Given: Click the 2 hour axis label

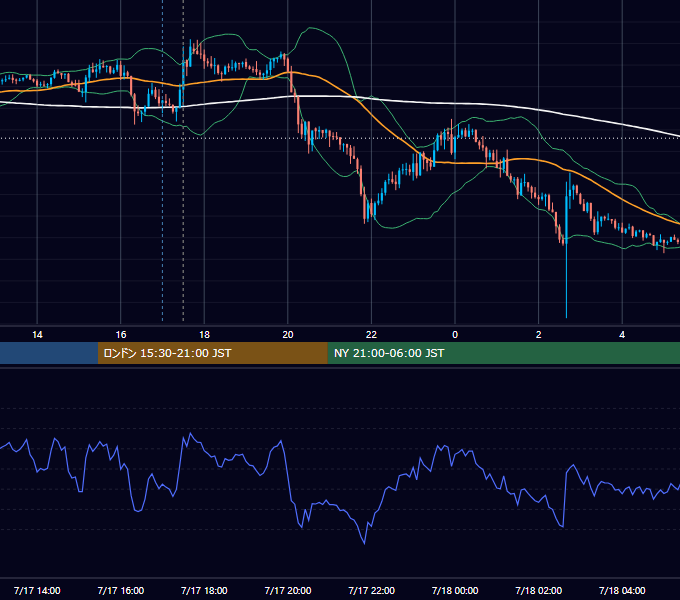Looking at the screenshot, I should [x=539, y=335].
